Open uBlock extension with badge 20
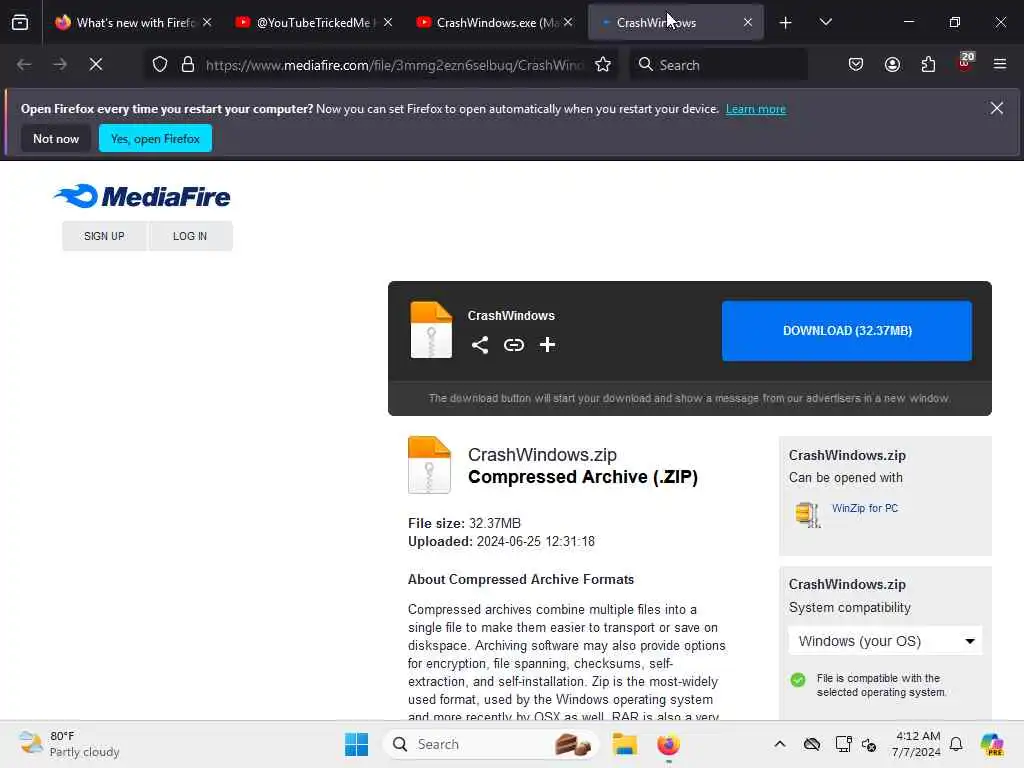1024x768 pixels. tap(965, 63)
